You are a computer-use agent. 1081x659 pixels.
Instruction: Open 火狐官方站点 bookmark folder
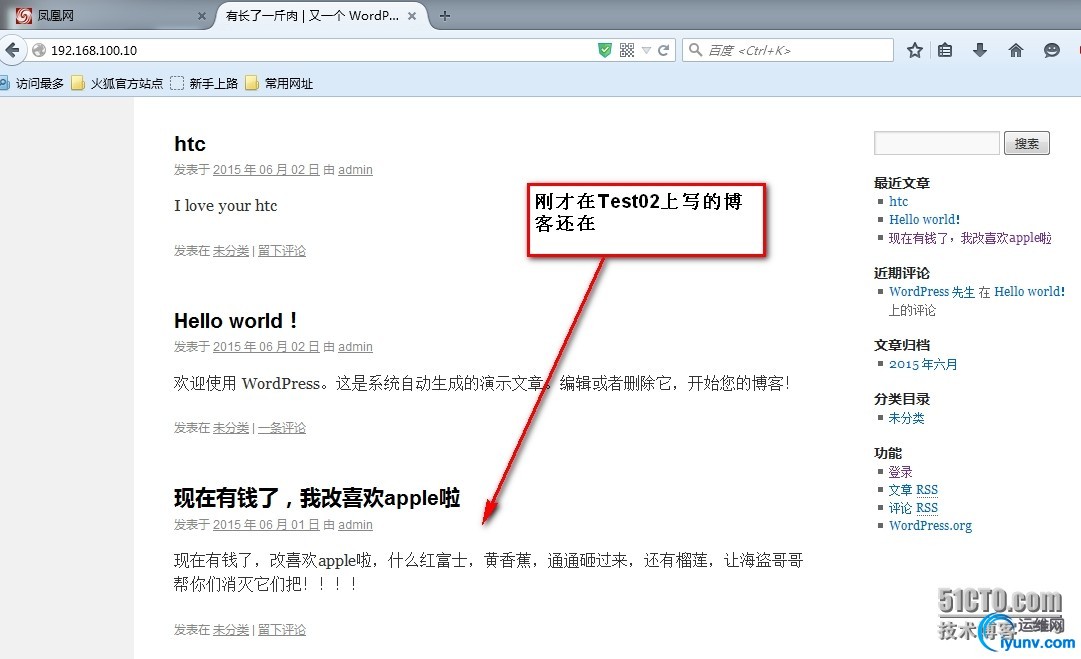click(117, 83)
